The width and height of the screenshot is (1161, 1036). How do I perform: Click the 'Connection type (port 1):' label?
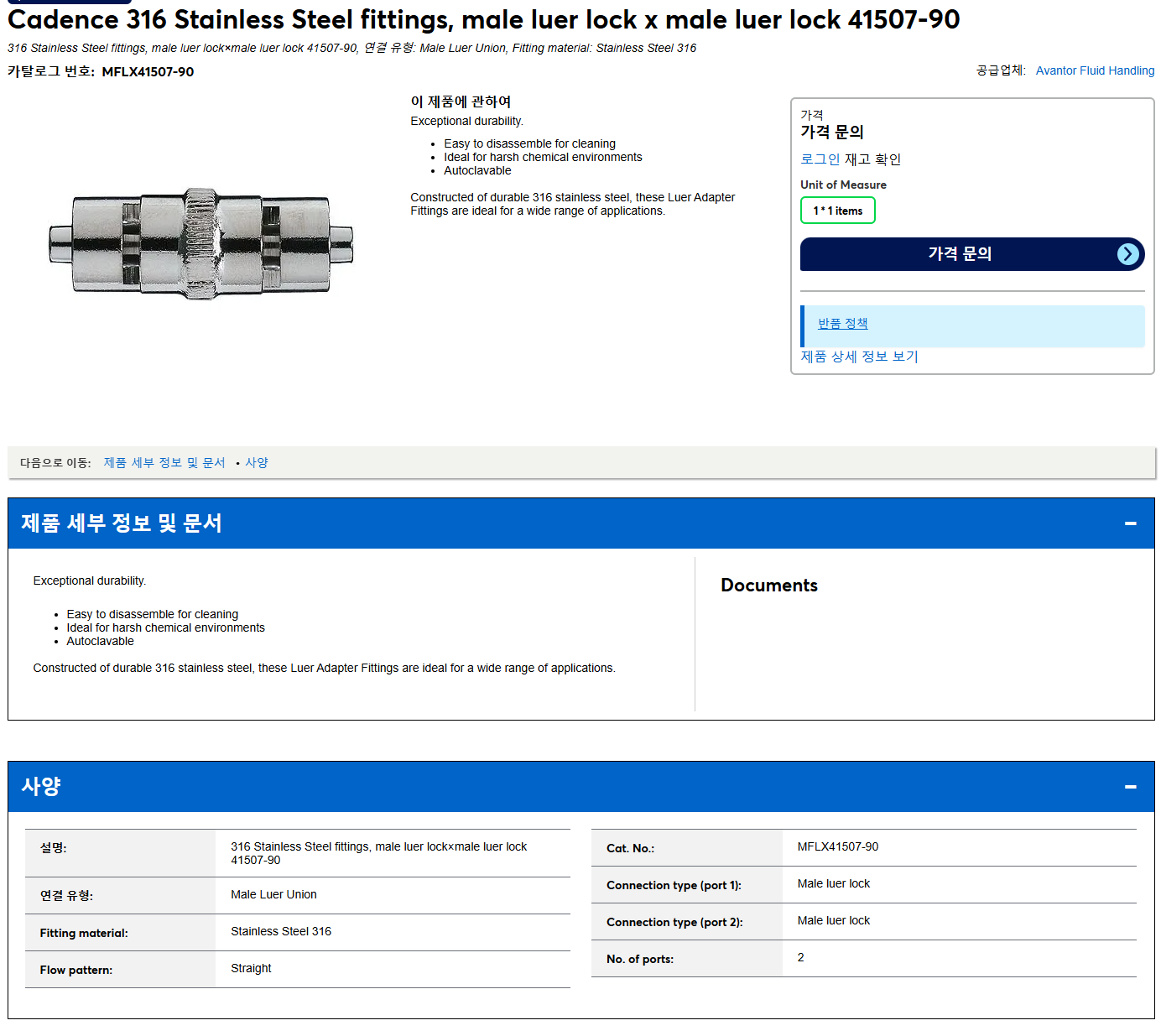coord(674,886)
